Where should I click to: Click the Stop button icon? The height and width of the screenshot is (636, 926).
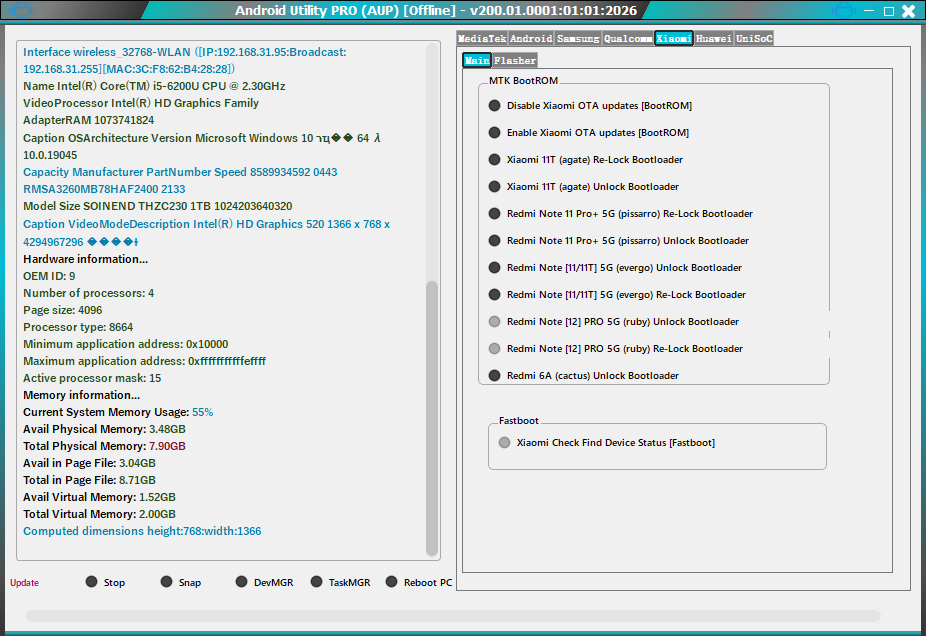(x=92, y=582)
